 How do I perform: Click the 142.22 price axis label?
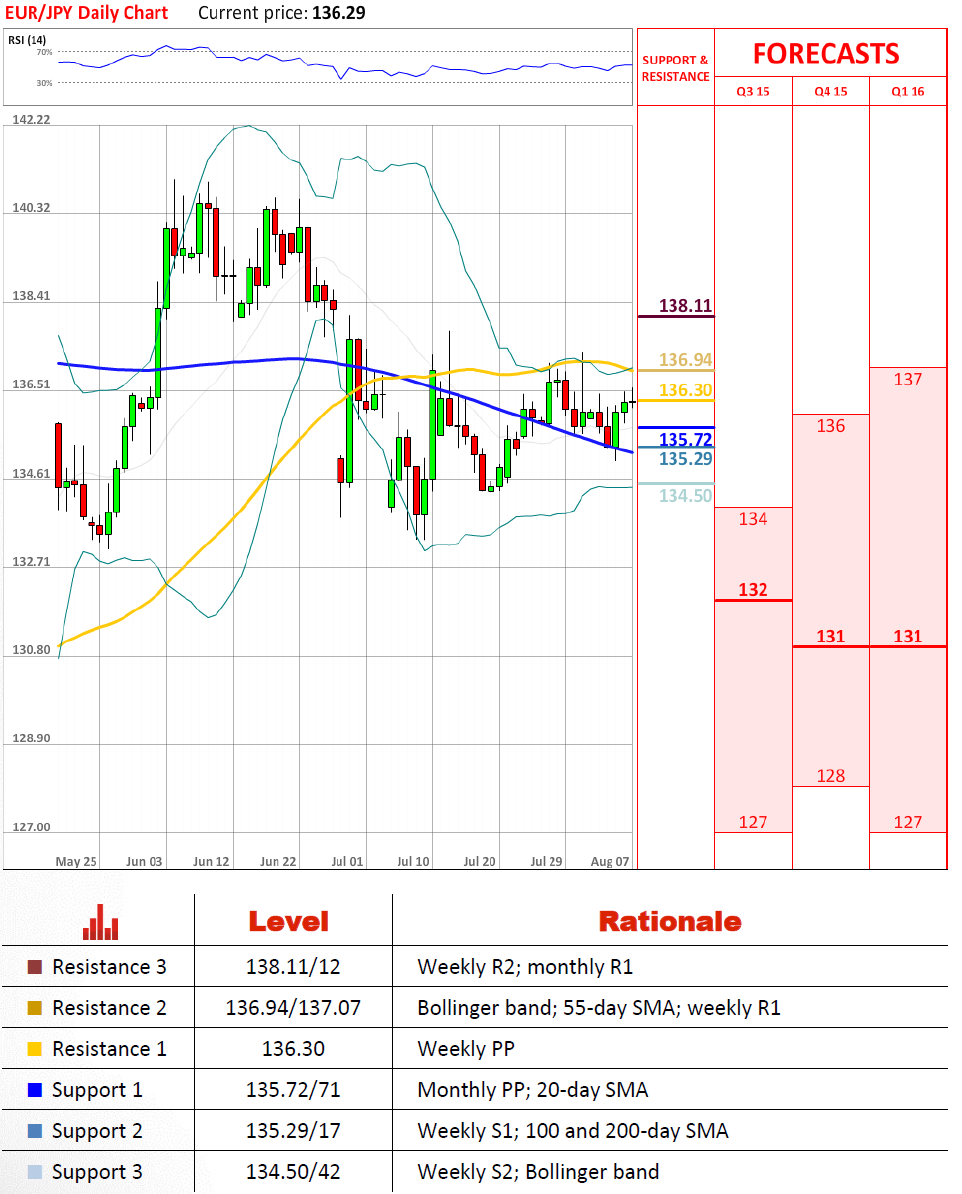[x=31, y=120]
